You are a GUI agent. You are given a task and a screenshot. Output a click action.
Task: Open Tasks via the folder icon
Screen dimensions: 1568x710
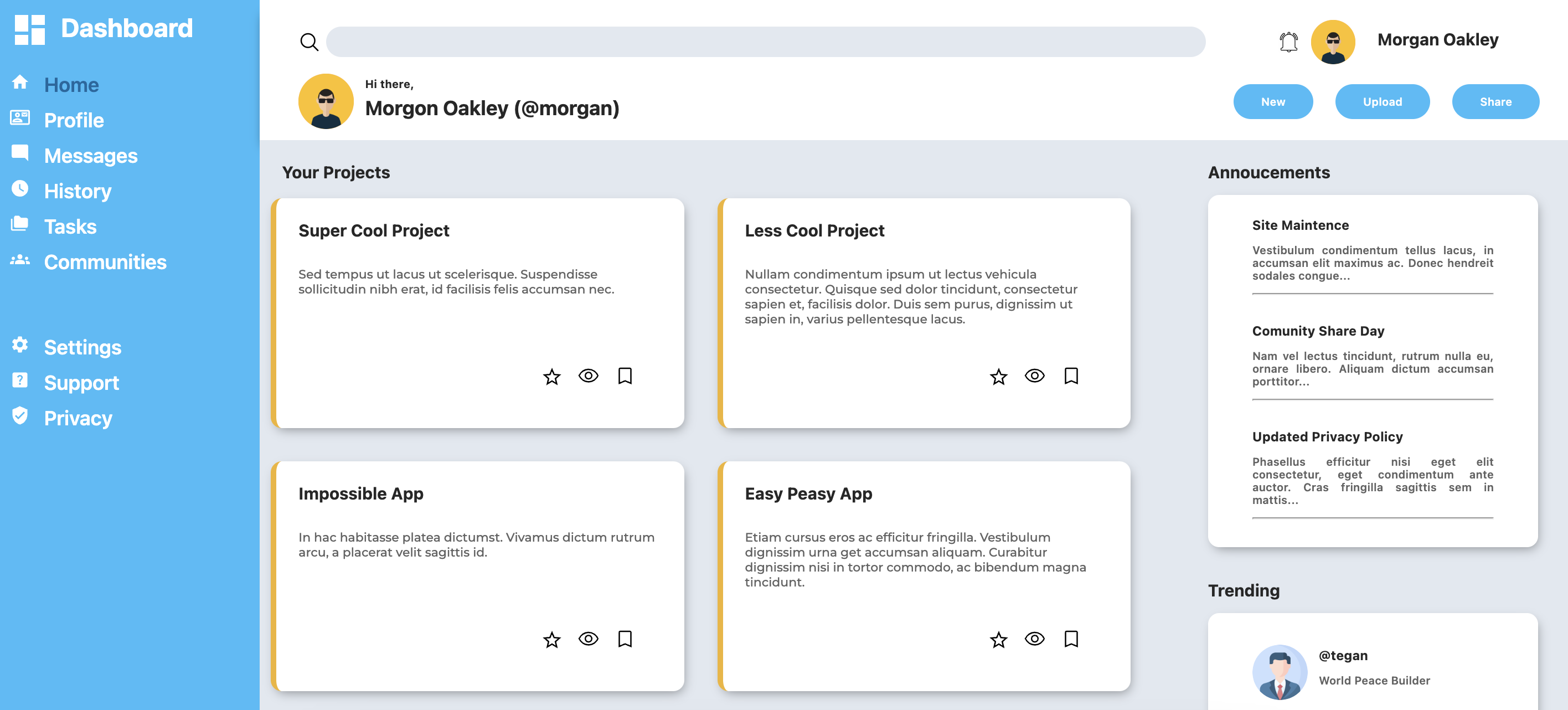(19, 224)
